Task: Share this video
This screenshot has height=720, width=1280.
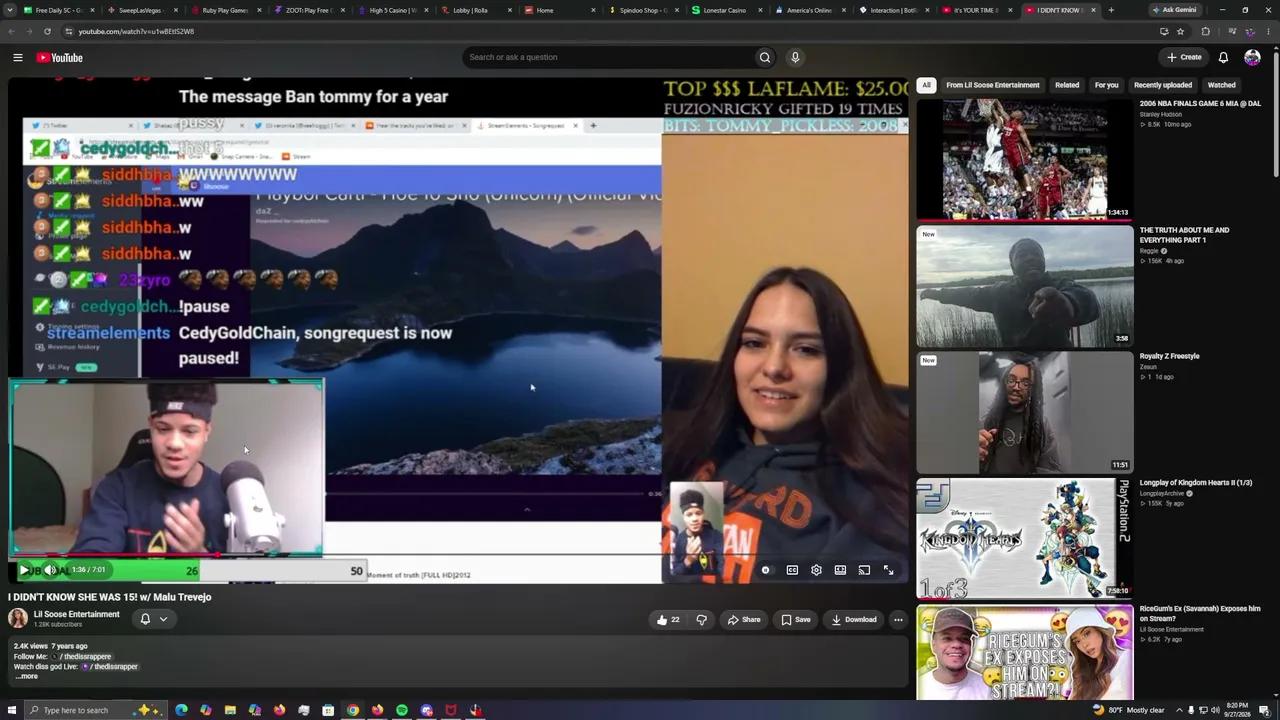Action: coord(744,619)
